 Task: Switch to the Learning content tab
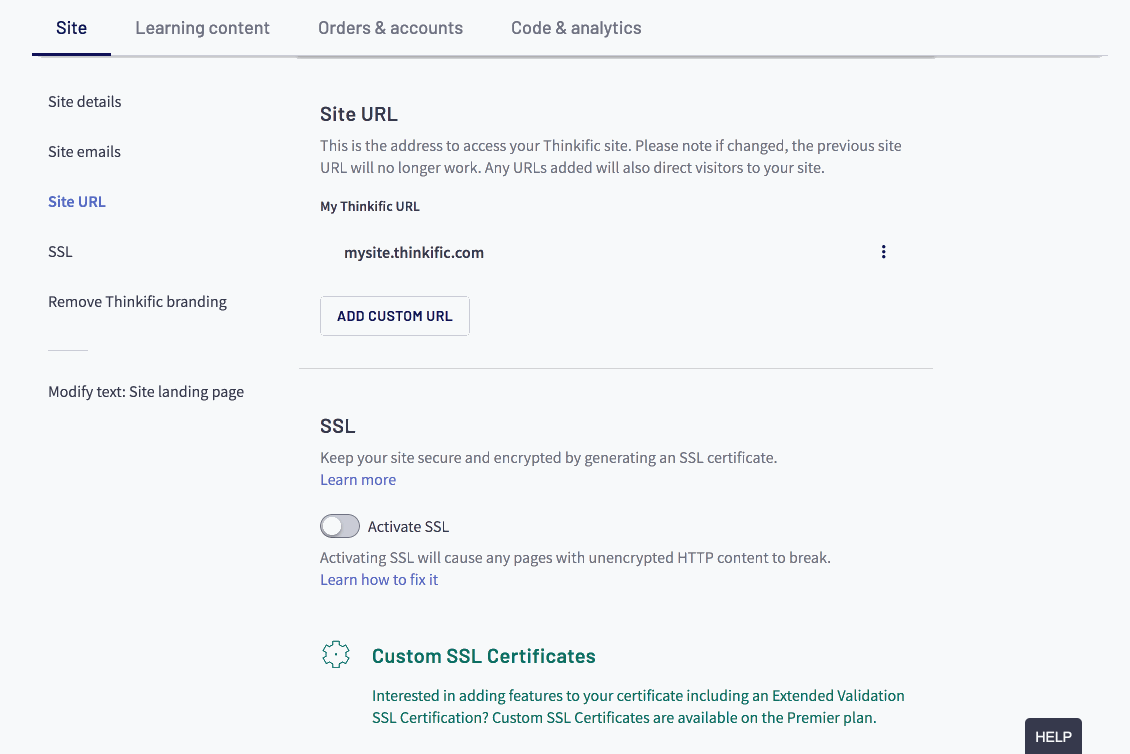[x=203, y=28]
